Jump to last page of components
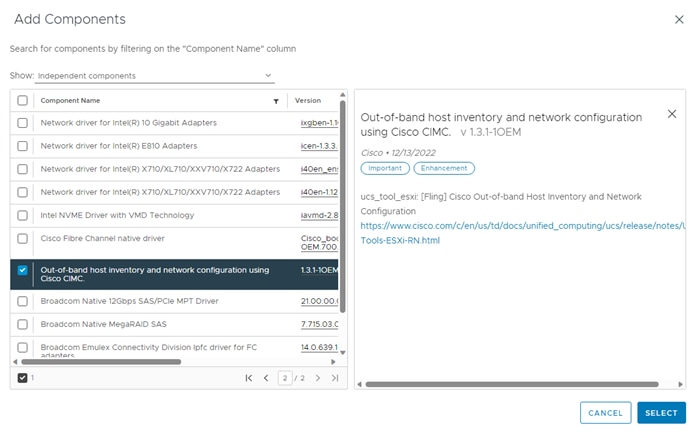 pos(335,378)
